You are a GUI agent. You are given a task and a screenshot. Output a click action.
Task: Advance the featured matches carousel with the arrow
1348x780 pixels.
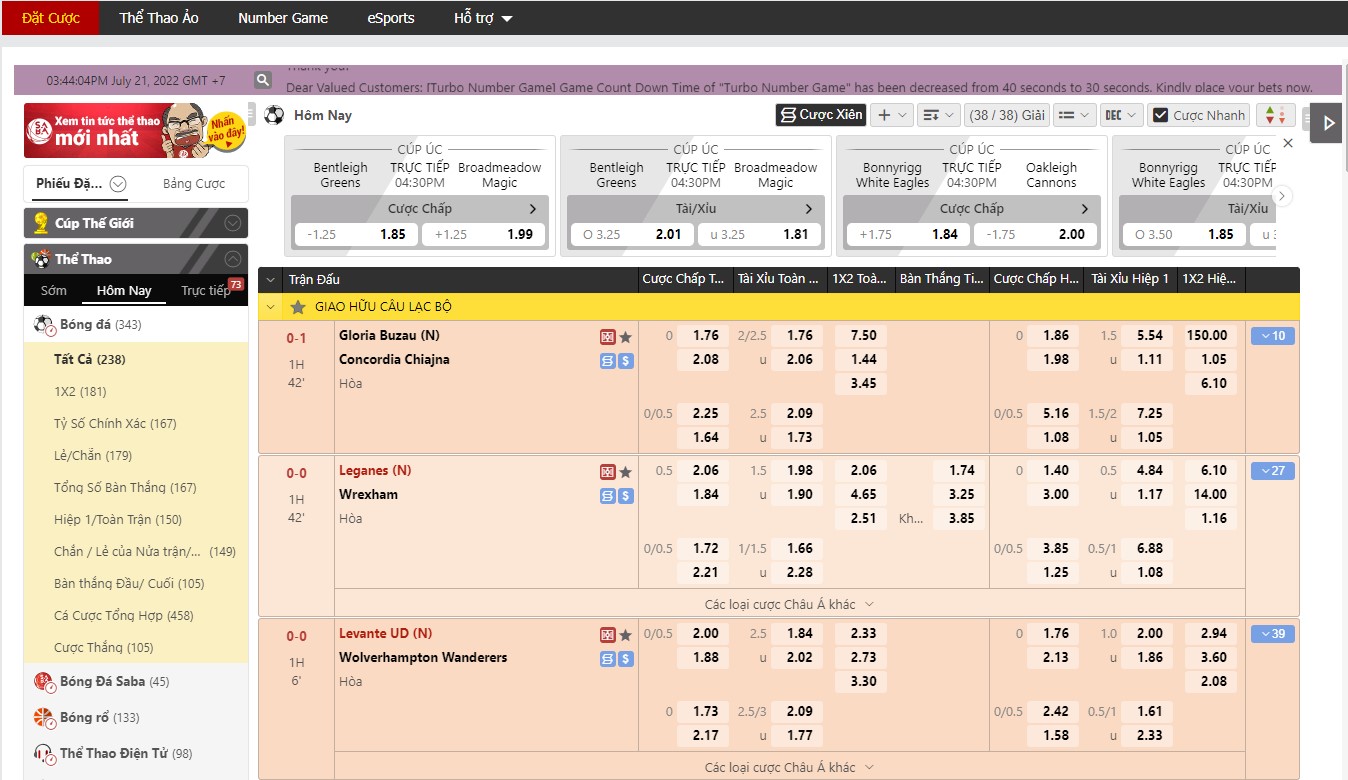[1282, 196]
